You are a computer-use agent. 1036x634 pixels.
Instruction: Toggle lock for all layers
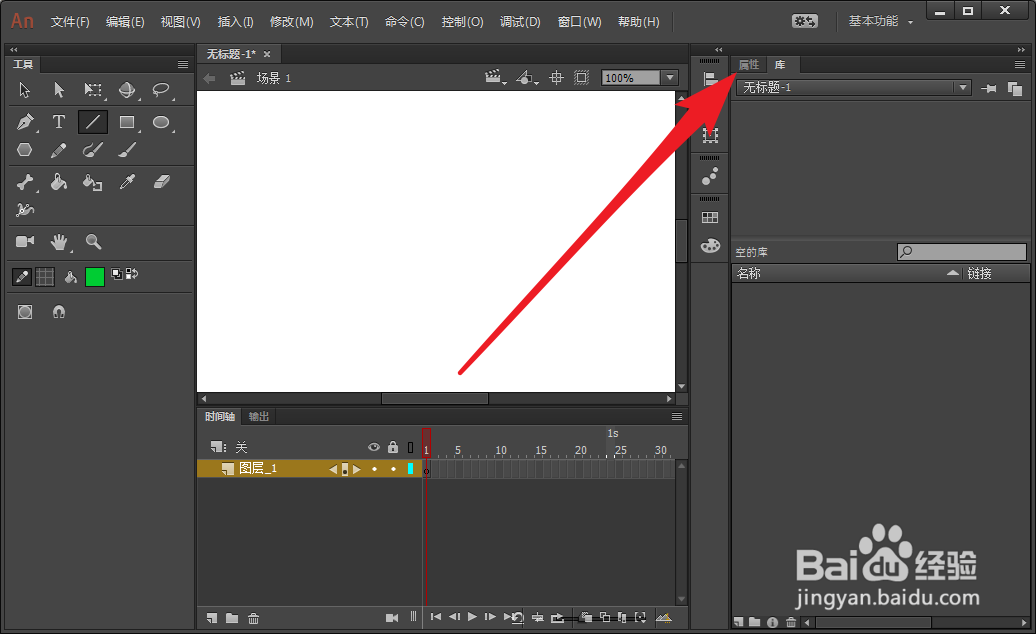click(x=393, y=447)
